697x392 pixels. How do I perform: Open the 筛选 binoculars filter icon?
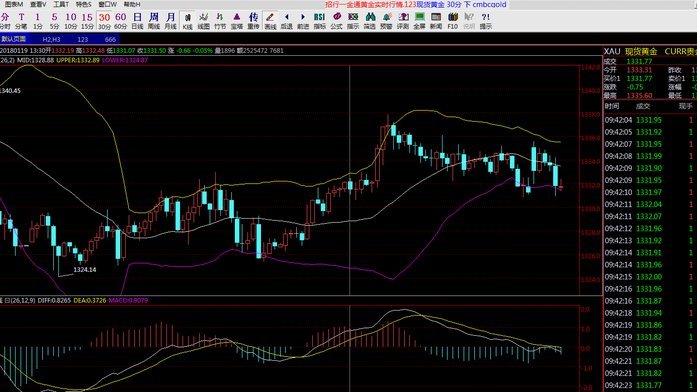pos(370,21)
